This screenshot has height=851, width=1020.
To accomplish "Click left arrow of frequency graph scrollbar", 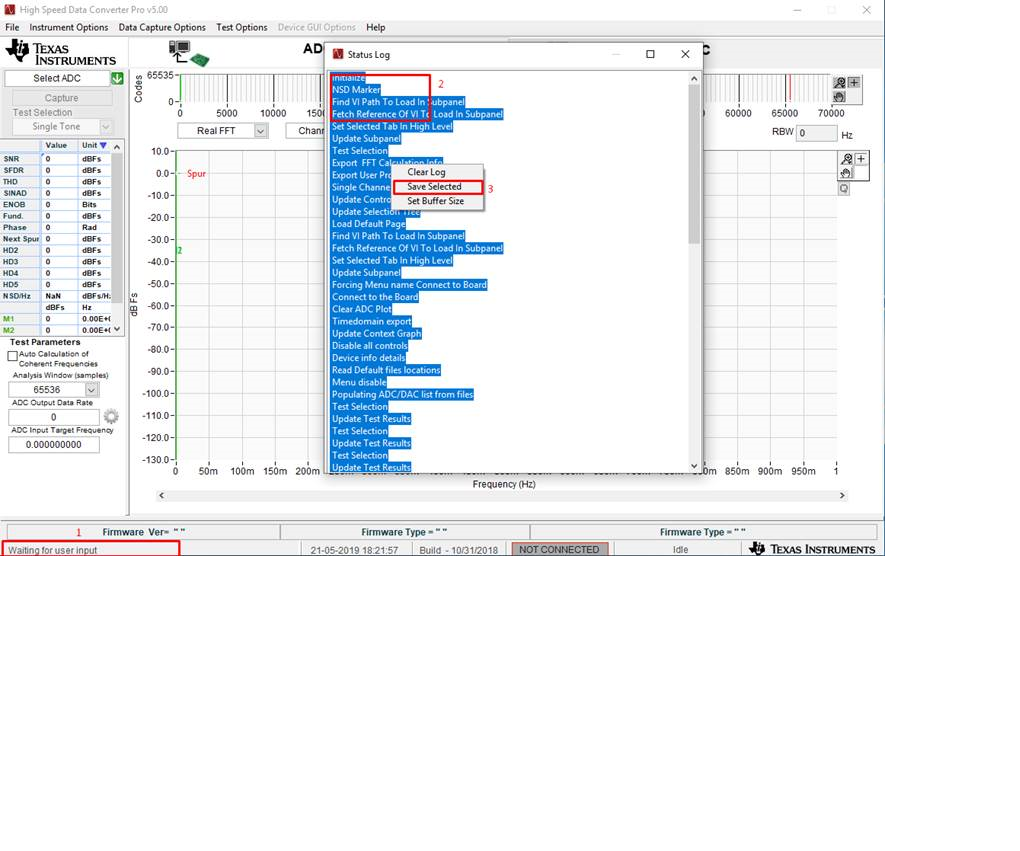I will click(x=161, y=496).
